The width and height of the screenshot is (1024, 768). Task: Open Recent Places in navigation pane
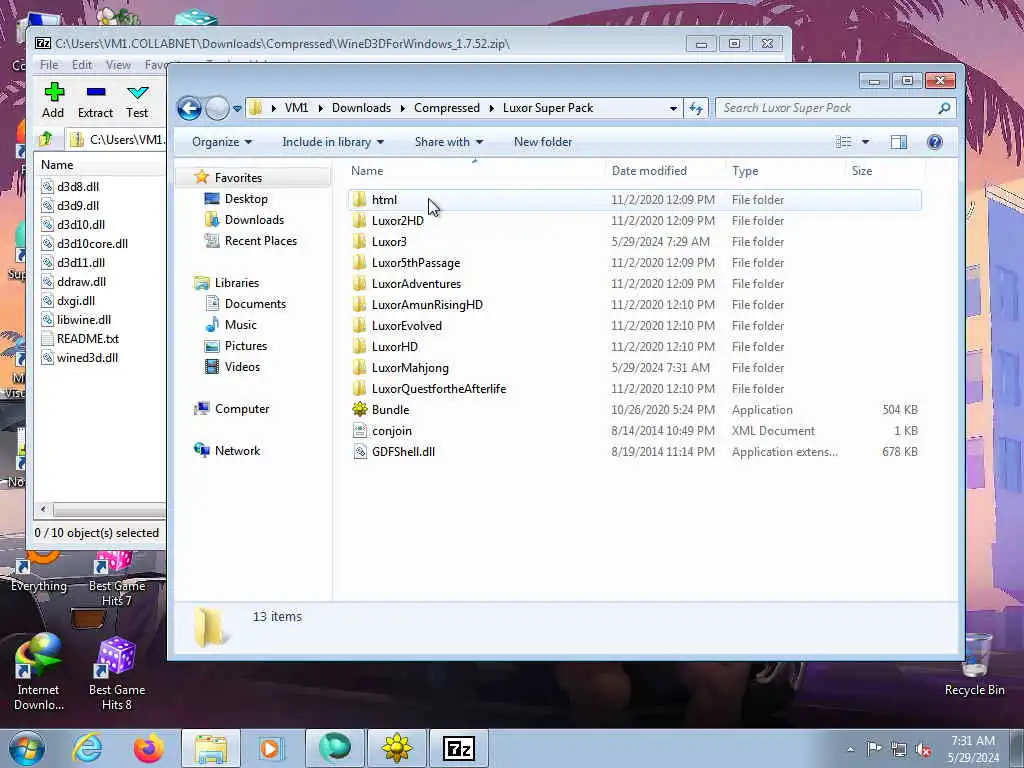261,240
